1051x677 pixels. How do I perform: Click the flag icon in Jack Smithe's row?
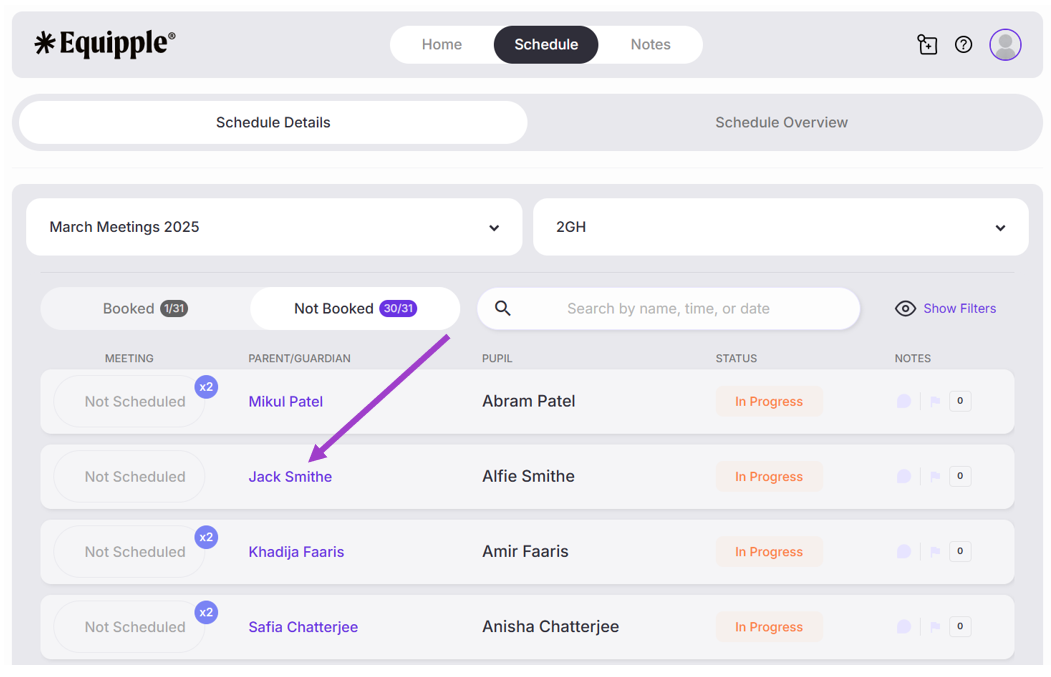tap(935, 477)
